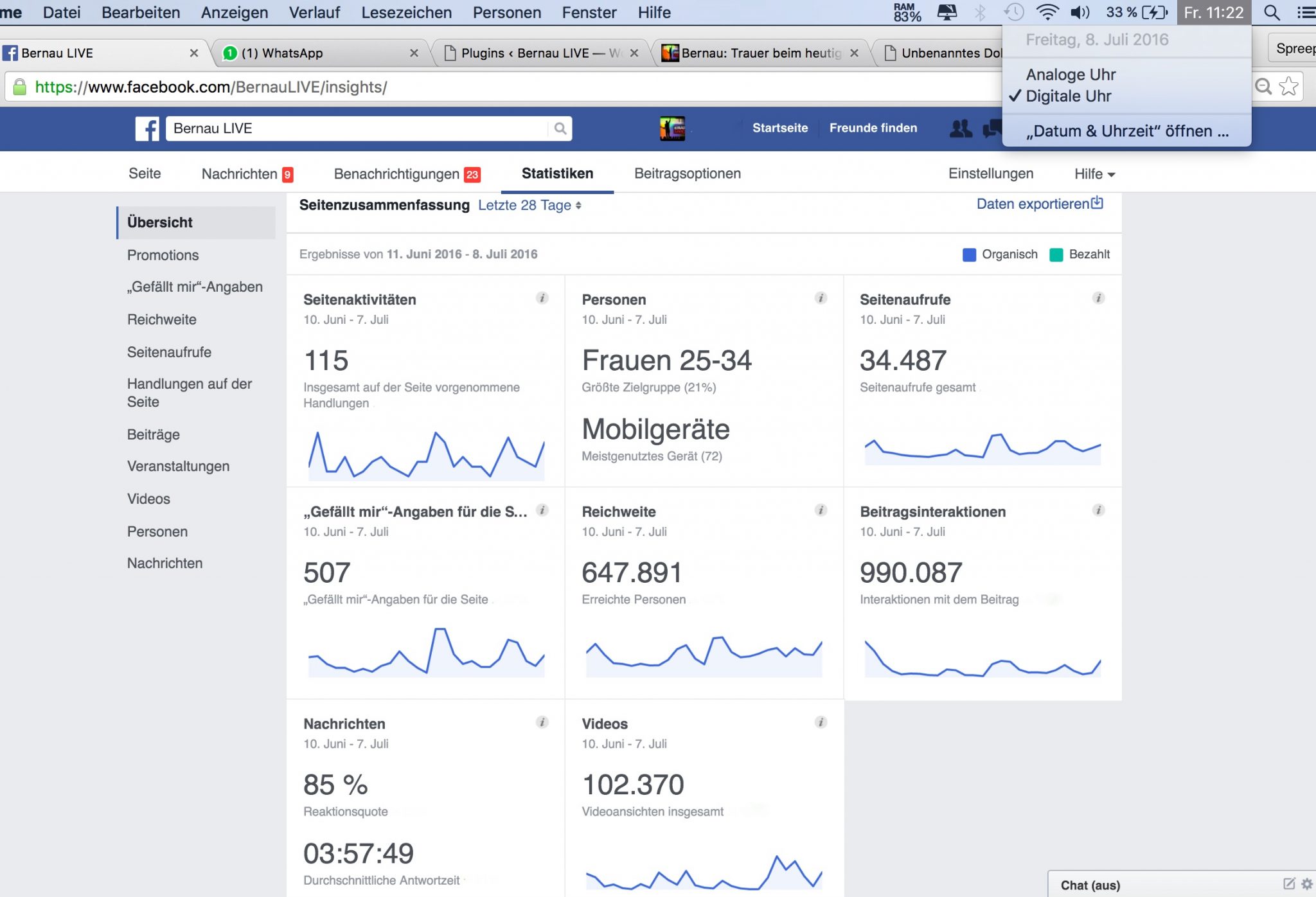
Task: Click the info icon on Seitenaktivitäten card
Action: (542, 298)
